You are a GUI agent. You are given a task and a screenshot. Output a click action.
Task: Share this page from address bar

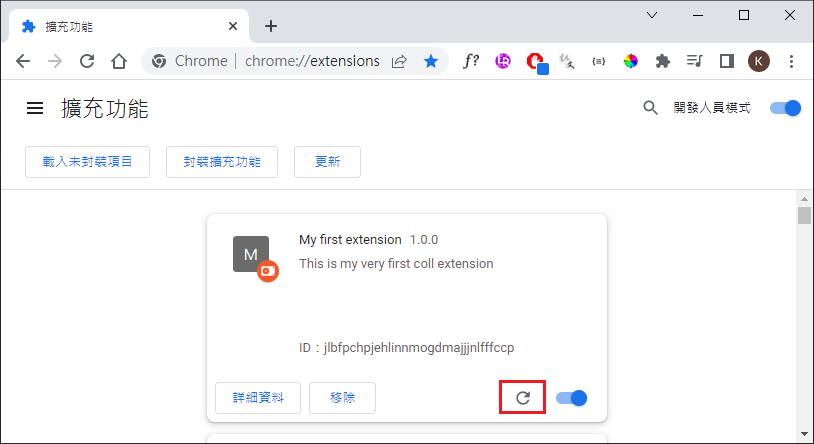tap(399, 61)
